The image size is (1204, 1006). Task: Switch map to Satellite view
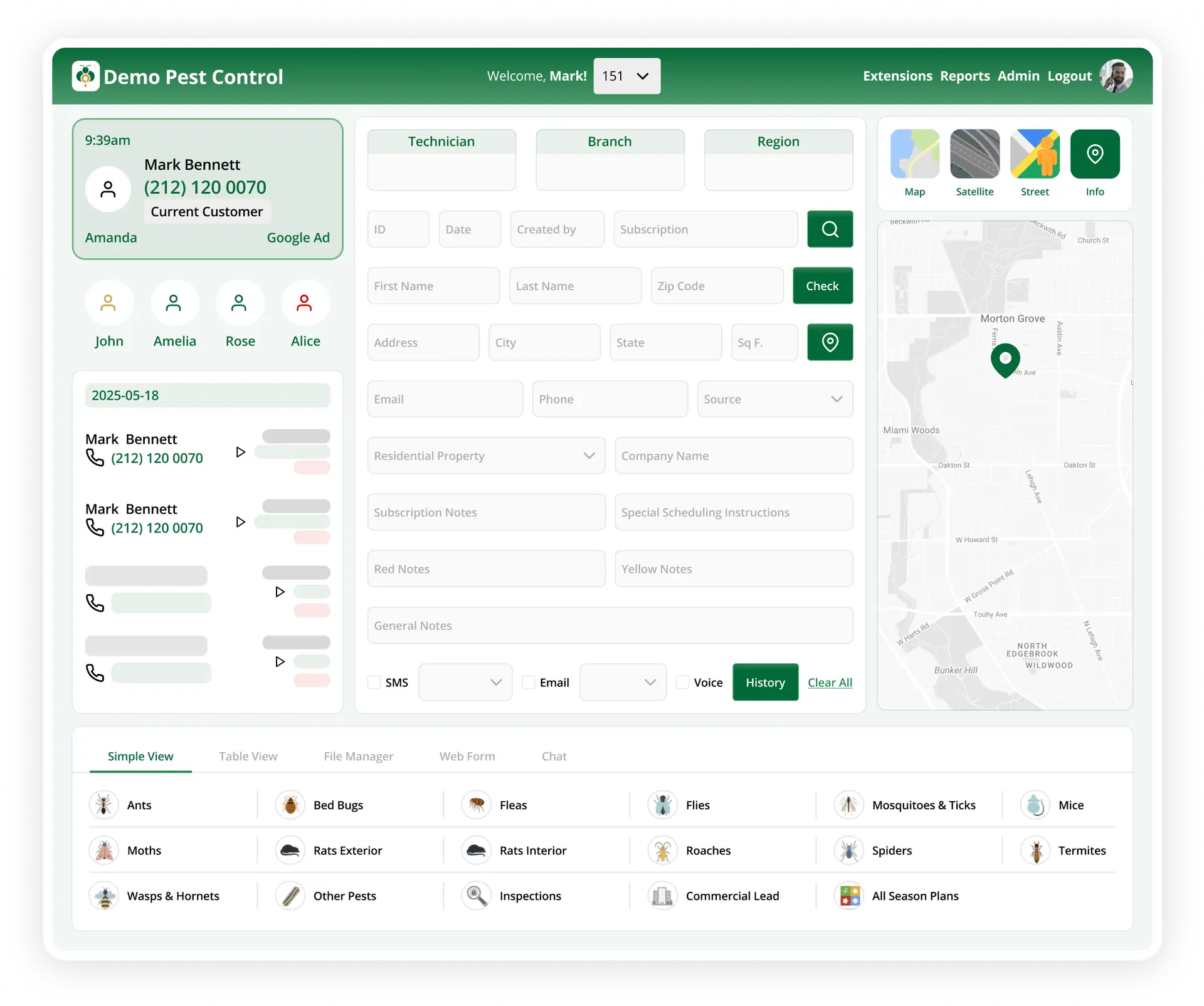(974, 154)
